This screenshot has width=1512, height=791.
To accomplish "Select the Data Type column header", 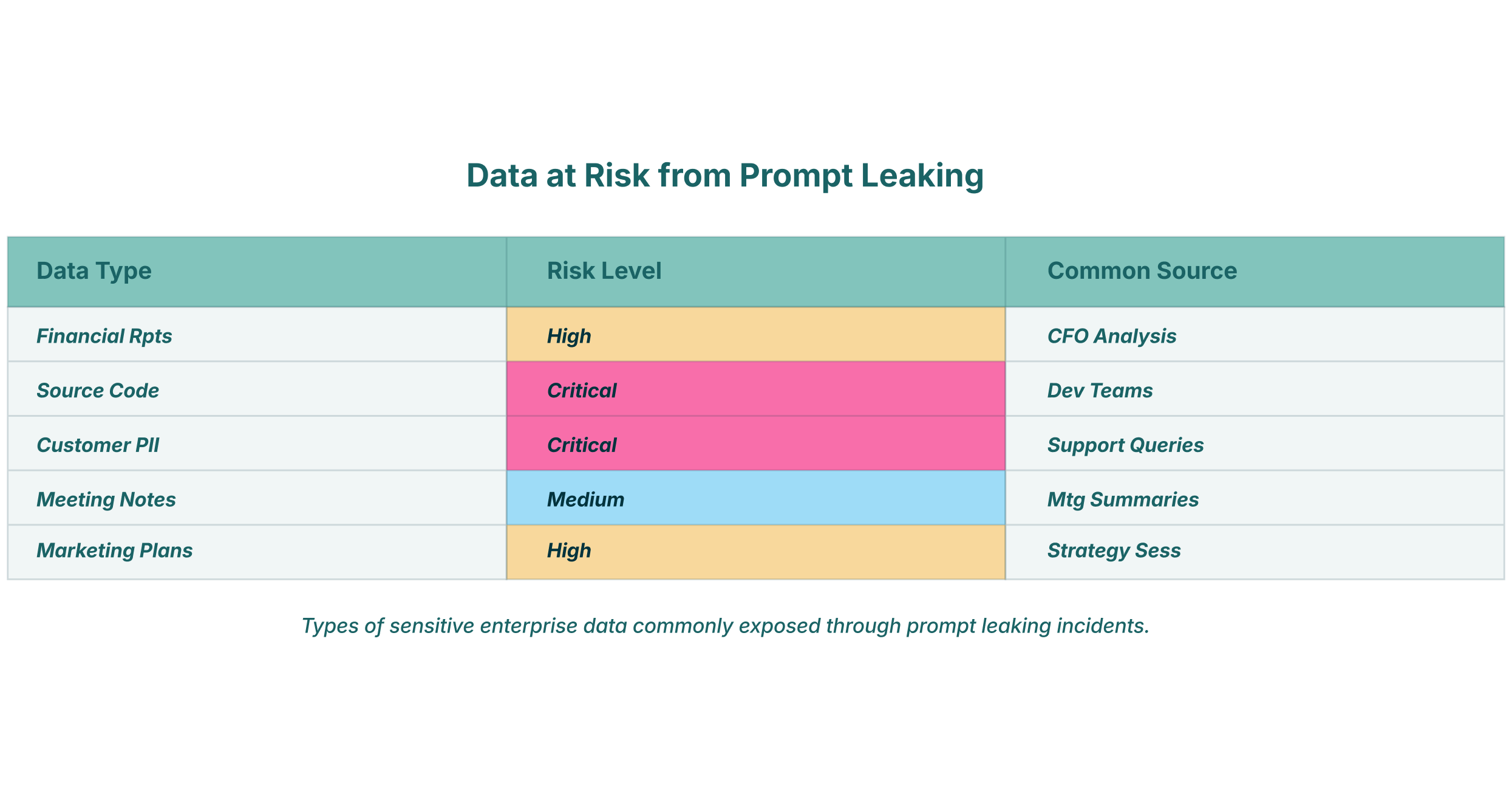I will (x=94, y=271).
